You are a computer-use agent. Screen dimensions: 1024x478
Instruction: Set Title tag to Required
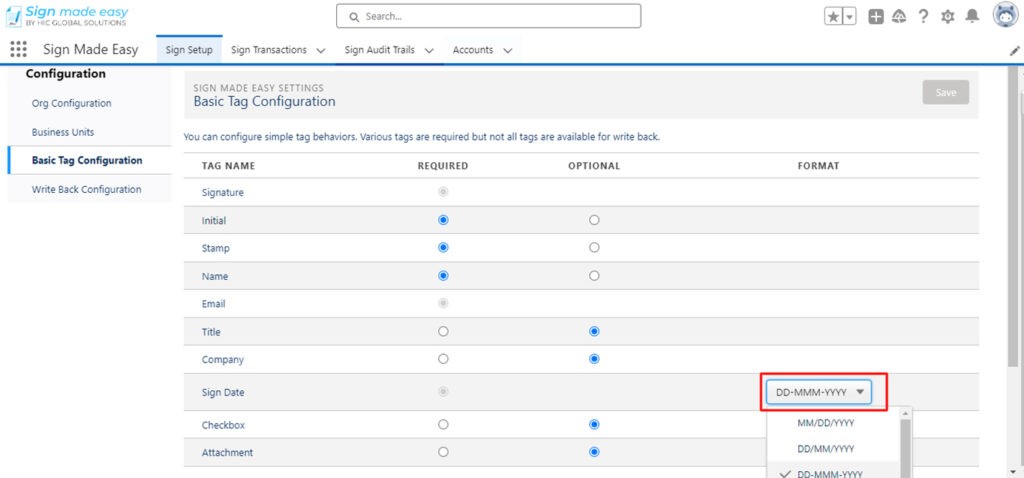(x=443, y=331)
